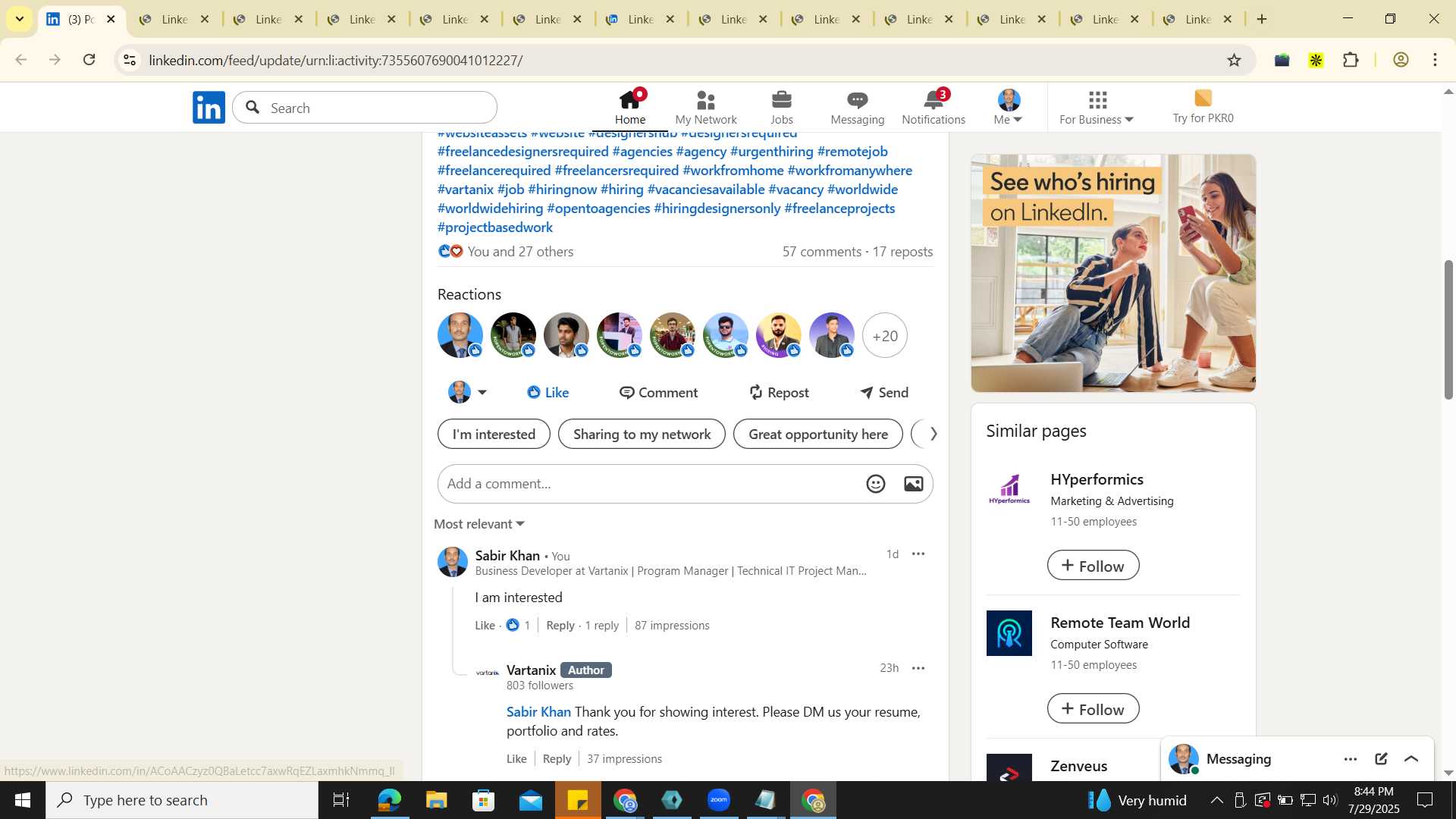Show more quick reply suggestions arrow

pyautogui.click(x=933, y=434)
